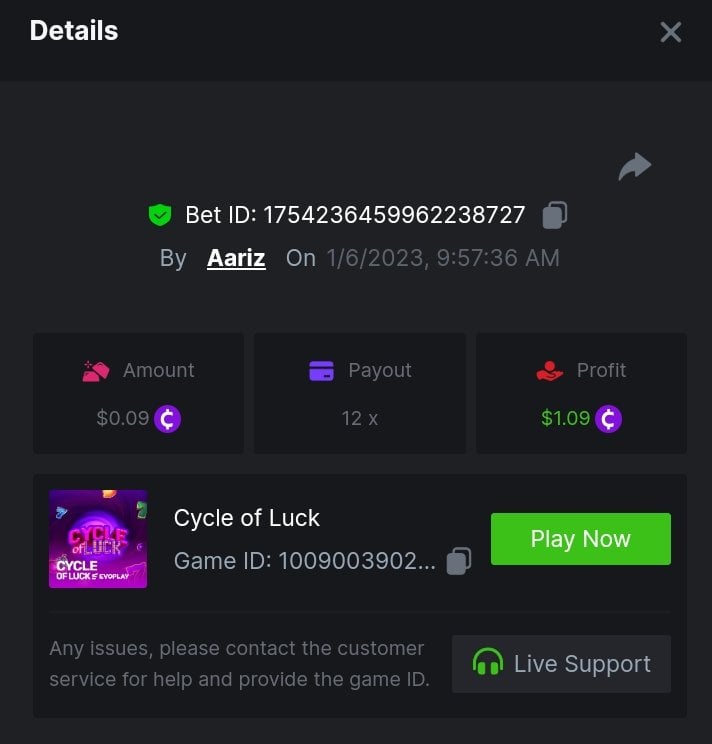Open Live Support chat

(561, 664)
